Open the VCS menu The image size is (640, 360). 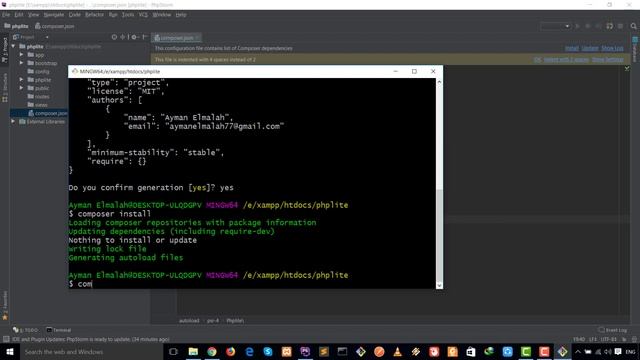(x=143, y=15)
